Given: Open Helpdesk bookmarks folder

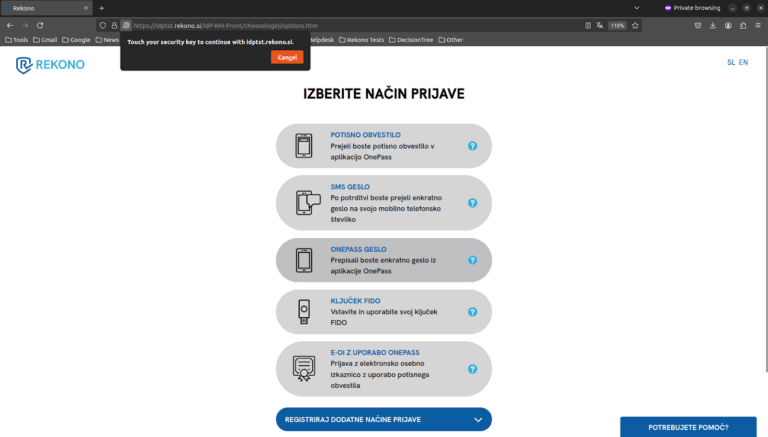Looking at the screenshot, I should point(322,40).
